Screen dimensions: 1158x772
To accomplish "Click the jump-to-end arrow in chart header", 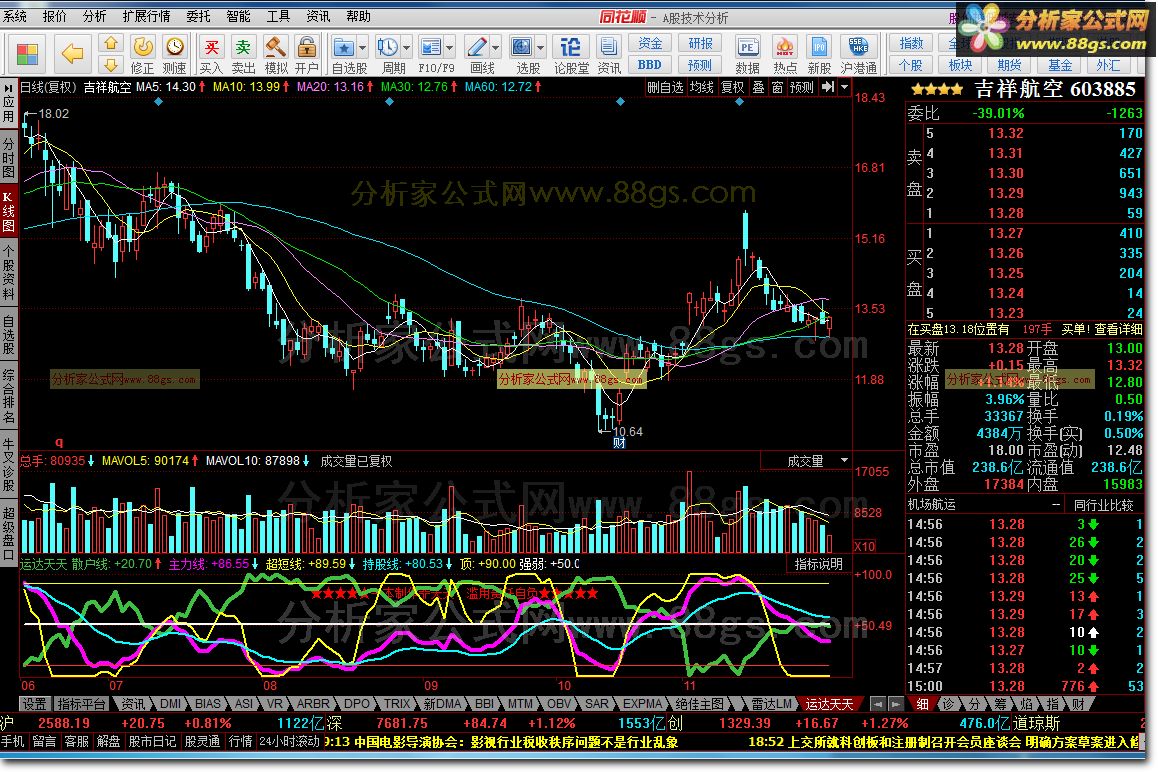I will coord(828,87).
